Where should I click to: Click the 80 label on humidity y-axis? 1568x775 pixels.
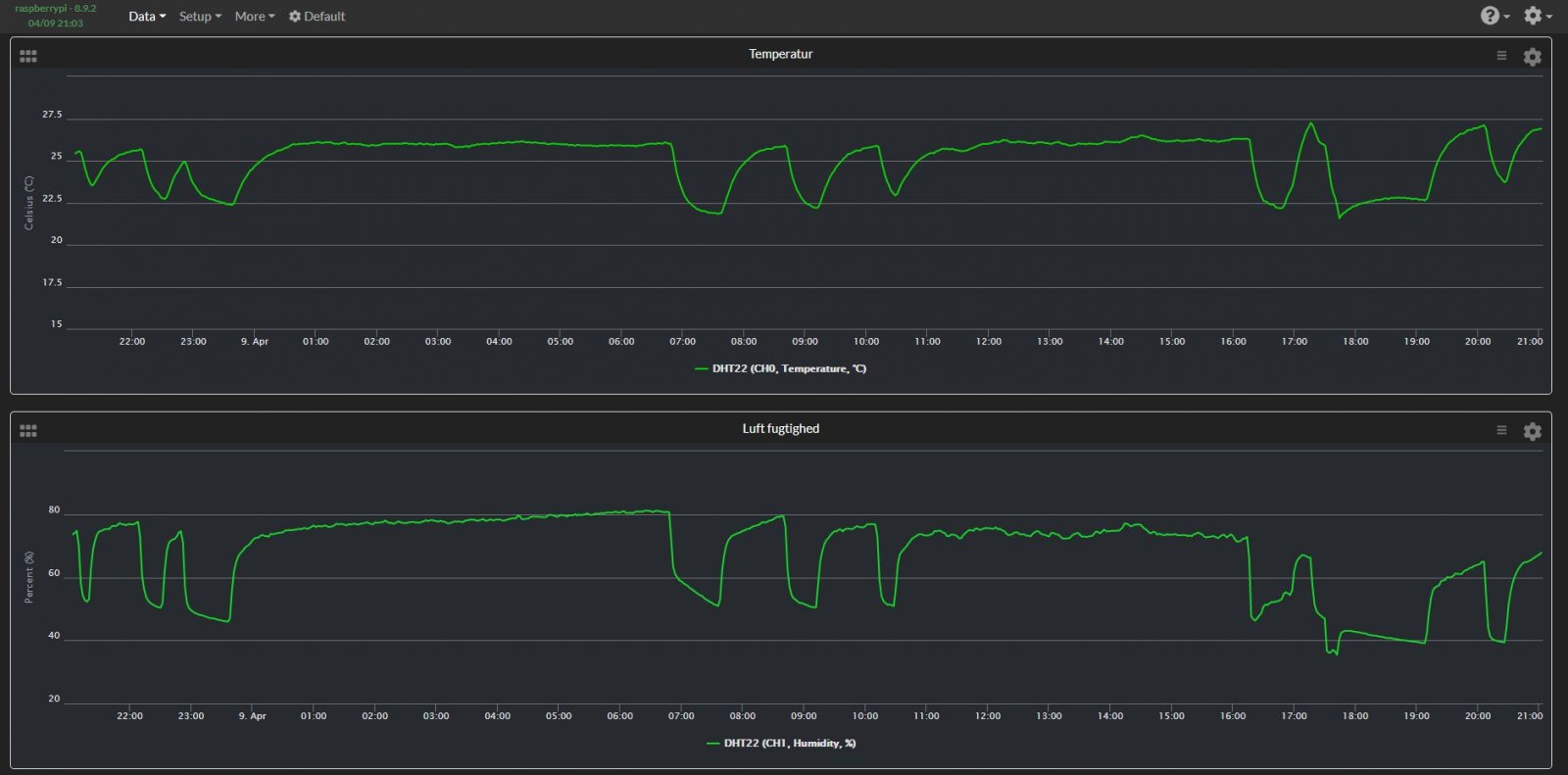54,509
